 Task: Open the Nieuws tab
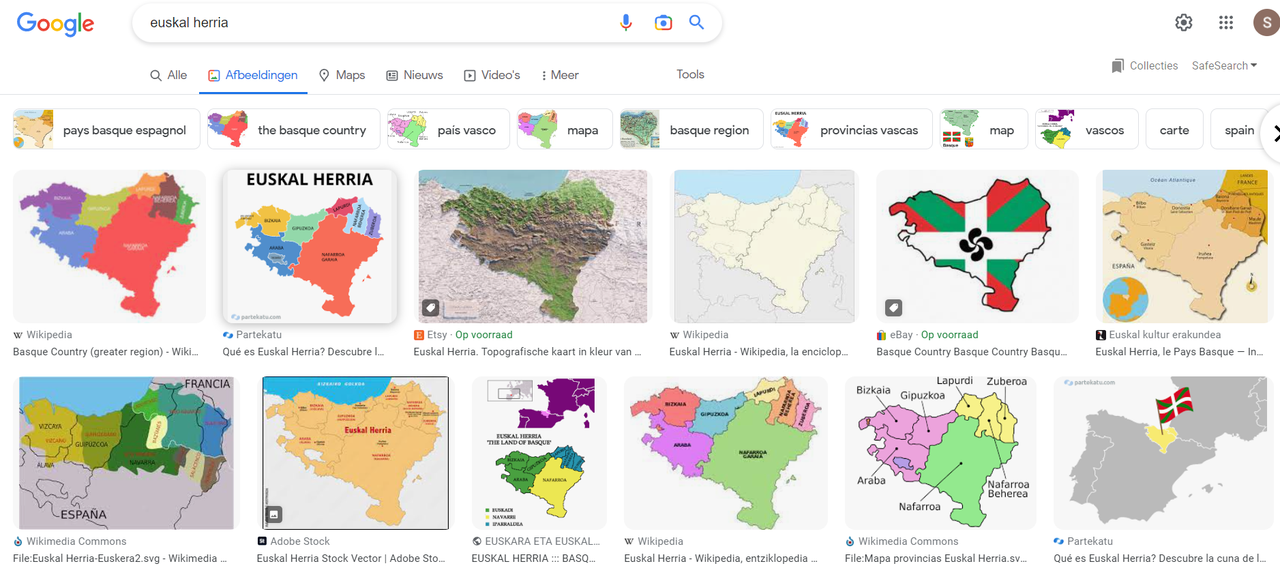point(414,75)
